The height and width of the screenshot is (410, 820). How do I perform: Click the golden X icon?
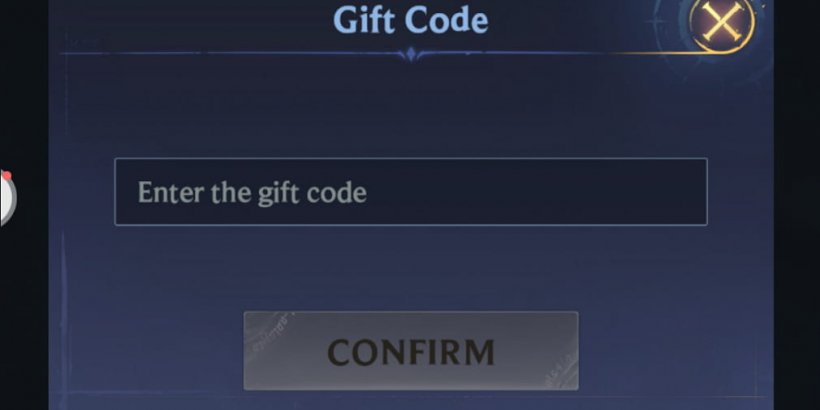[722, 21]
